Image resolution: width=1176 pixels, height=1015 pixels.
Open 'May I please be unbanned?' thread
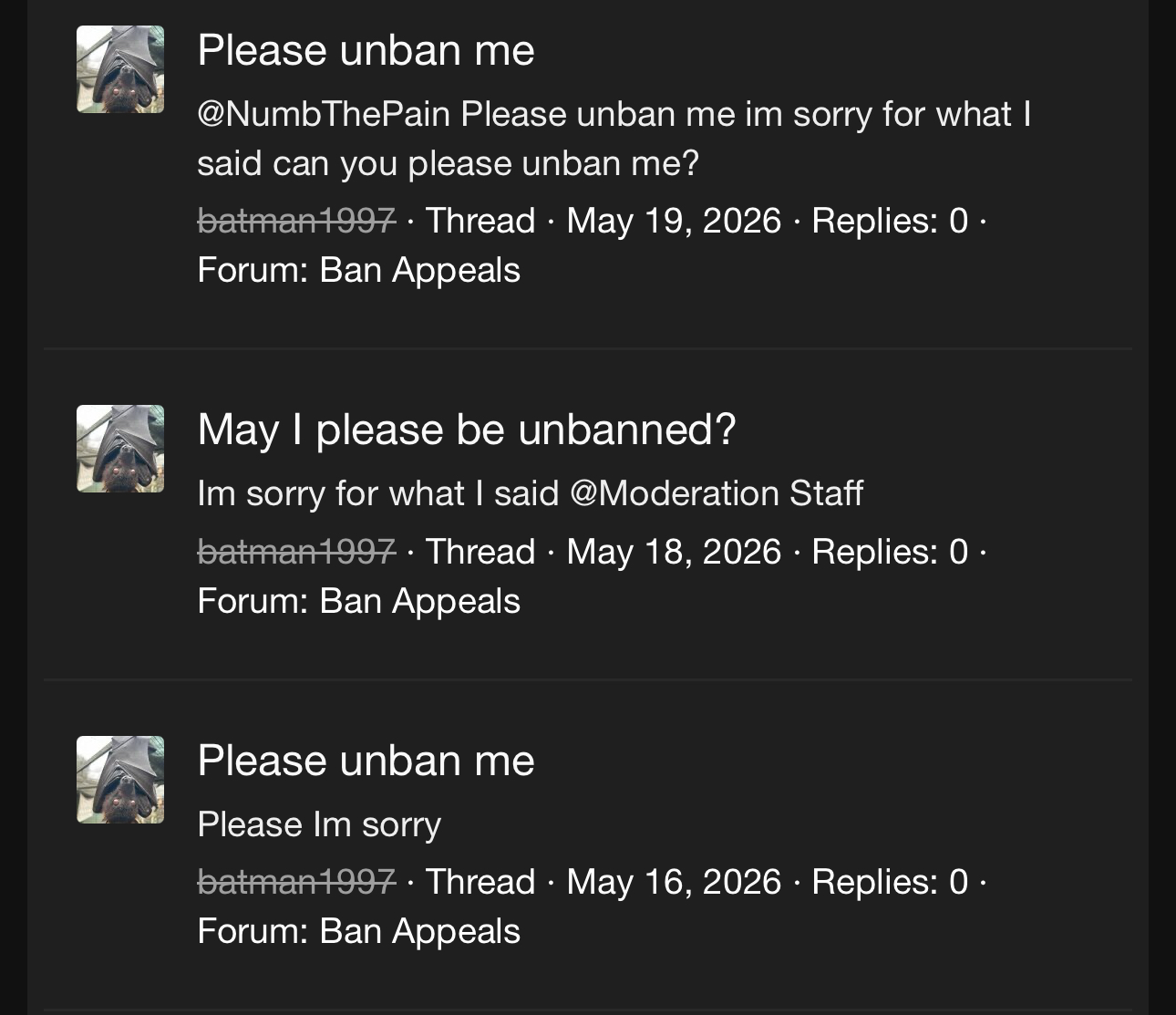coord(466,430)
